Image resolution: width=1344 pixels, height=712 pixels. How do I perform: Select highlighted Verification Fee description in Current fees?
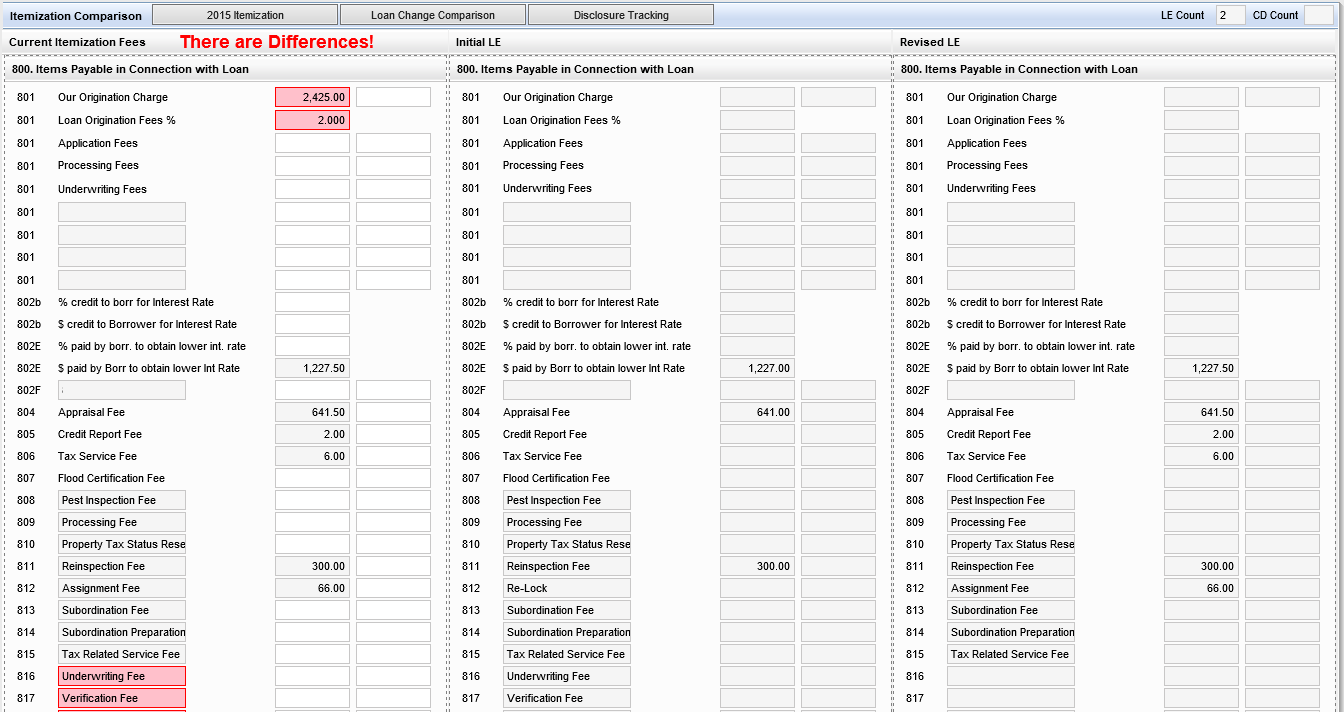point(122,698)
